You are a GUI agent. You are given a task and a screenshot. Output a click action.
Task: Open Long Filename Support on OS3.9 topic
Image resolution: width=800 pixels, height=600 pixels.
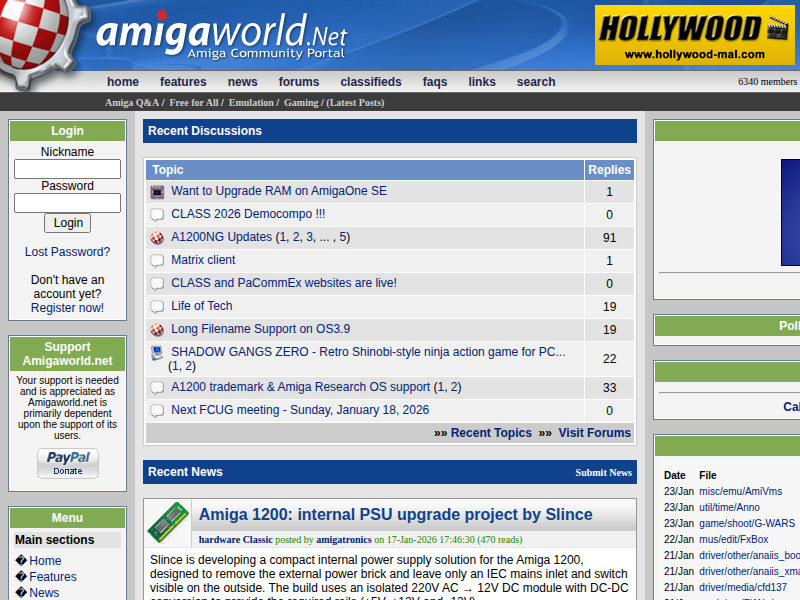pyautogui.click(x=261, y=329)
